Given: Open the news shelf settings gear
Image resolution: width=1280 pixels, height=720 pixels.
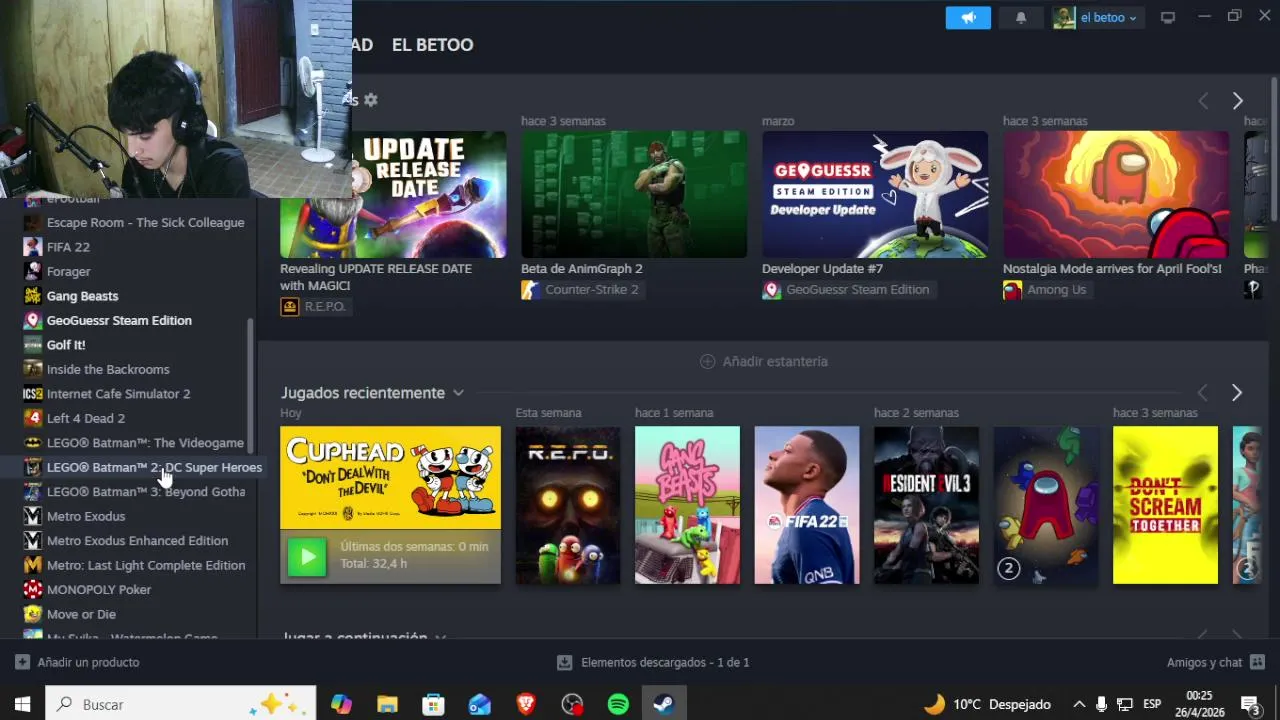Looking at the screenshot, I should (x=371, y=100).
